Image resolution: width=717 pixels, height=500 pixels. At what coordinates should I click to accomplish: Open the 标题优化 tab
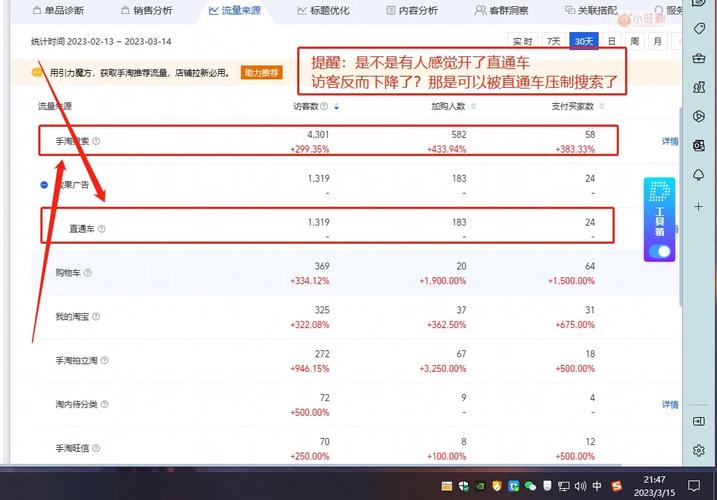pos(323,10)
